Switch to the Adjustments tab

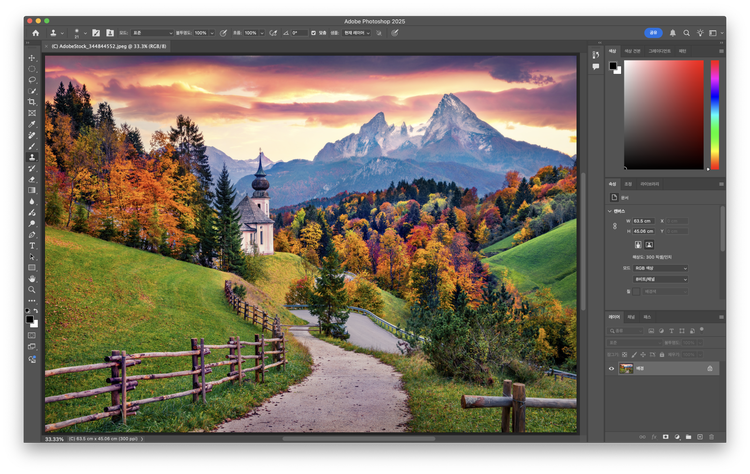coord(628,184)
